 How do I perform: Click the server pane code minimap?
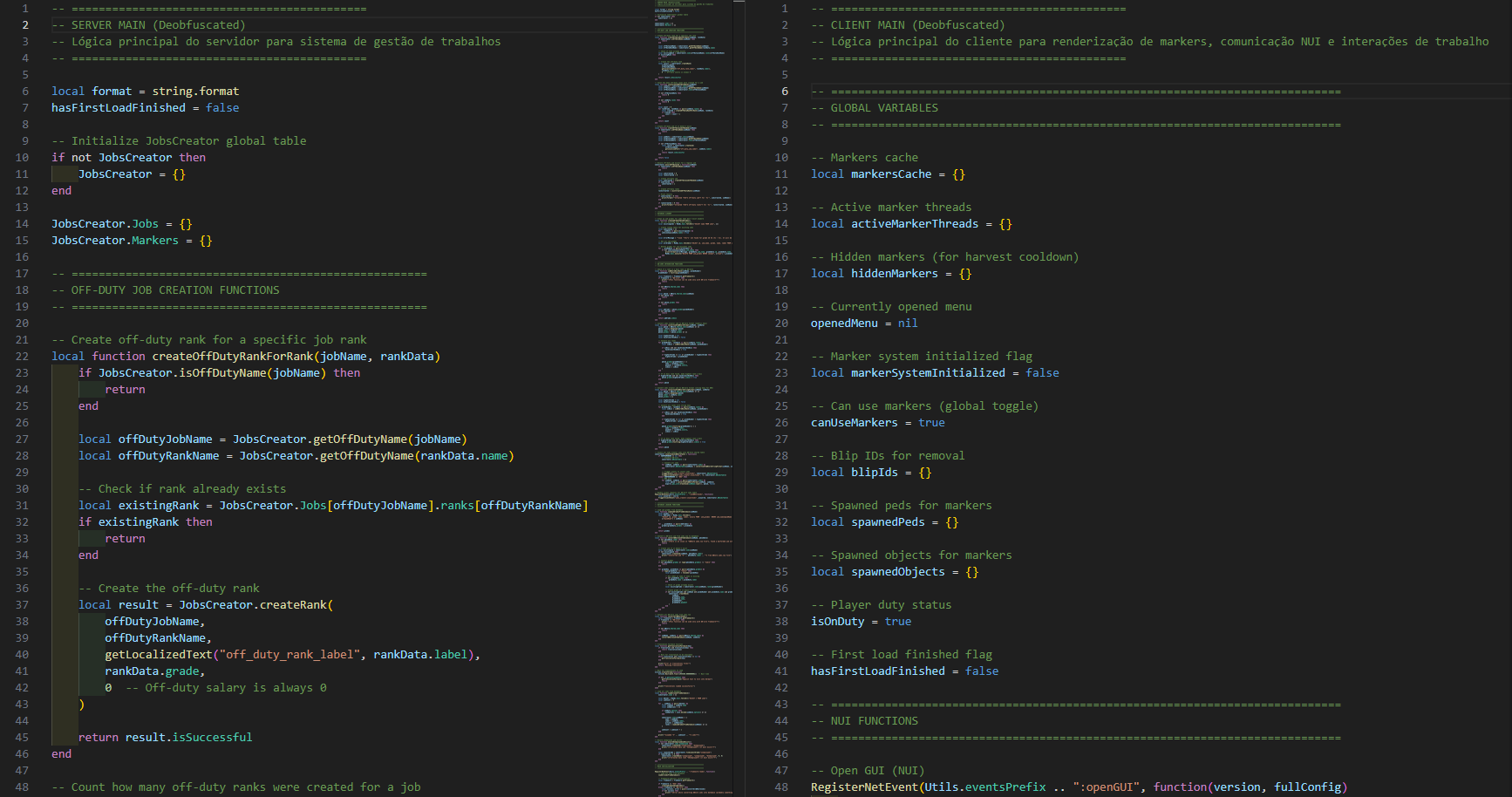pos(694,398)
